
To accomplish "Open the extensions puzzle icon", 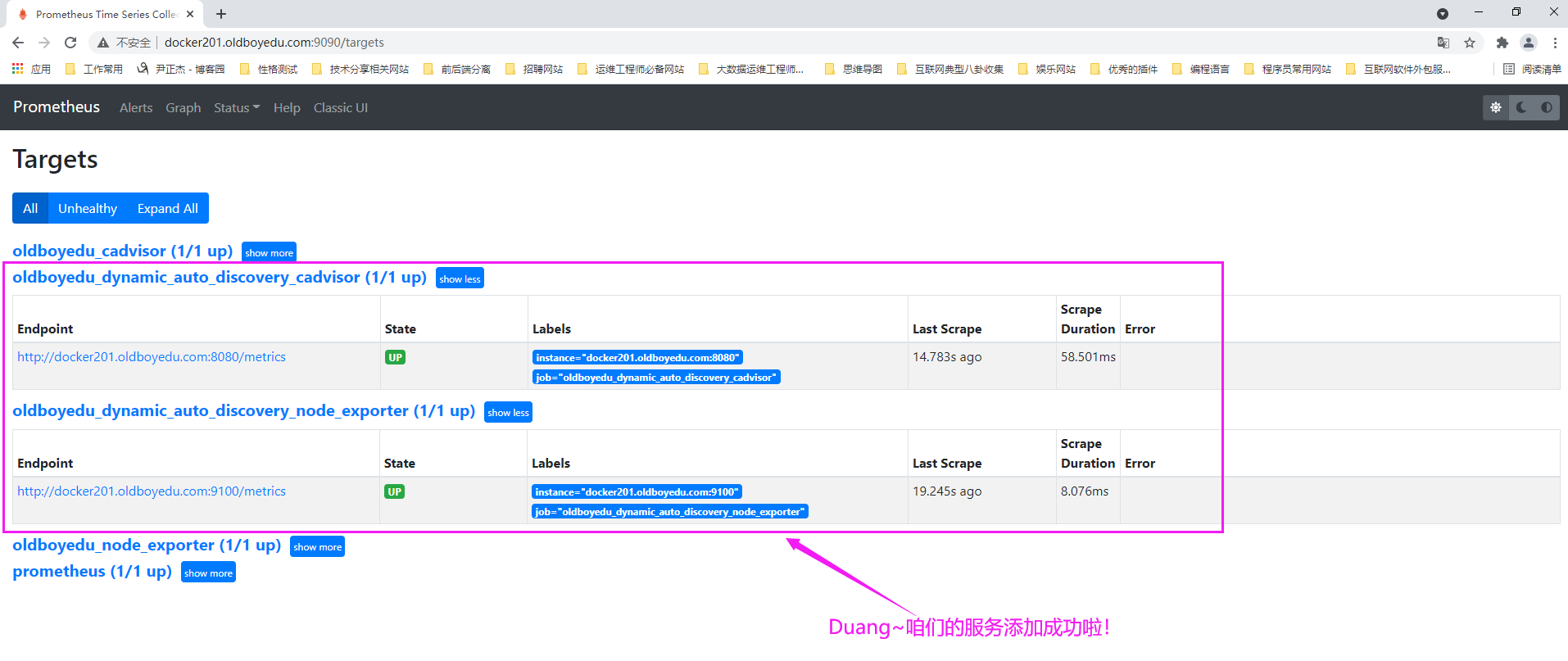I will click(1502, 43).
